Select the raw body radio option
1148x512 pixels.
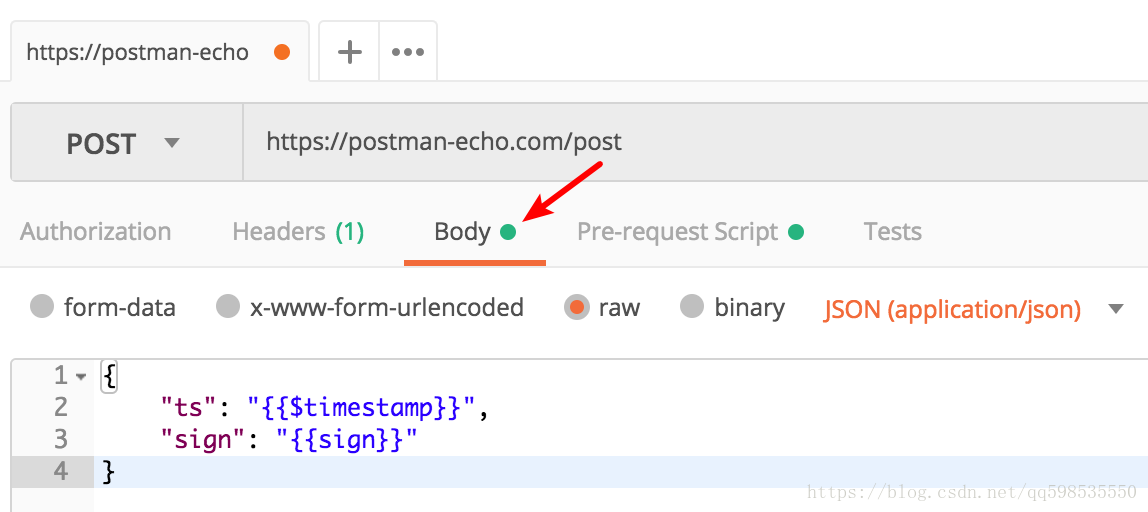point(576,307)
